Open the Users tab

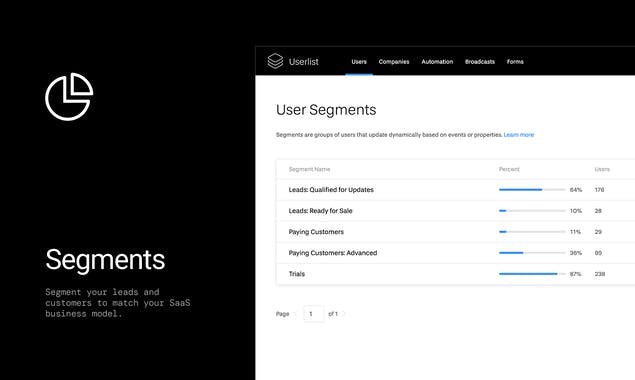click(x=359, y=62)
